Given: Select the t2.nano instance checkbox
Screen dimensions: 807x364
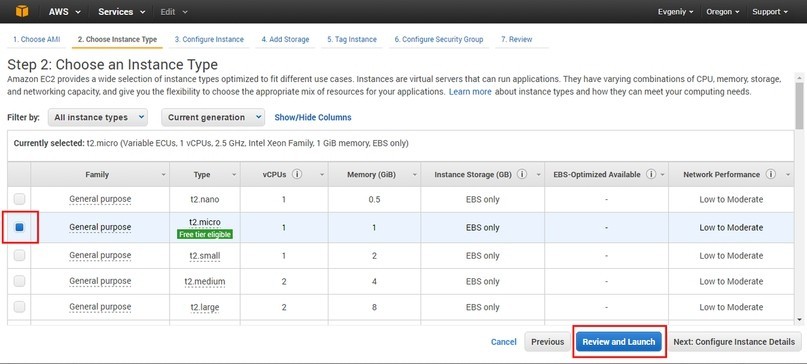Looking at the screenshot, I should [19, 199].
